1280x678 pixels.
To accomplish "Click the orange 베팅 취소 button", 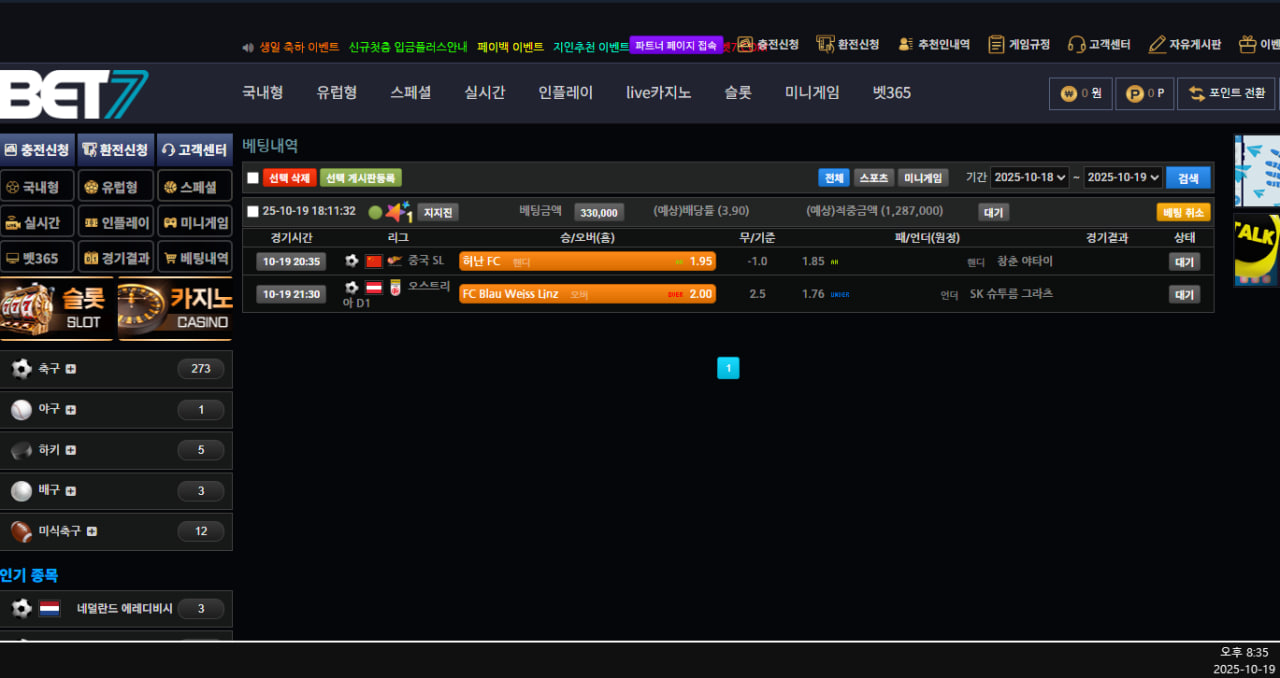I will pos(1183,212).
